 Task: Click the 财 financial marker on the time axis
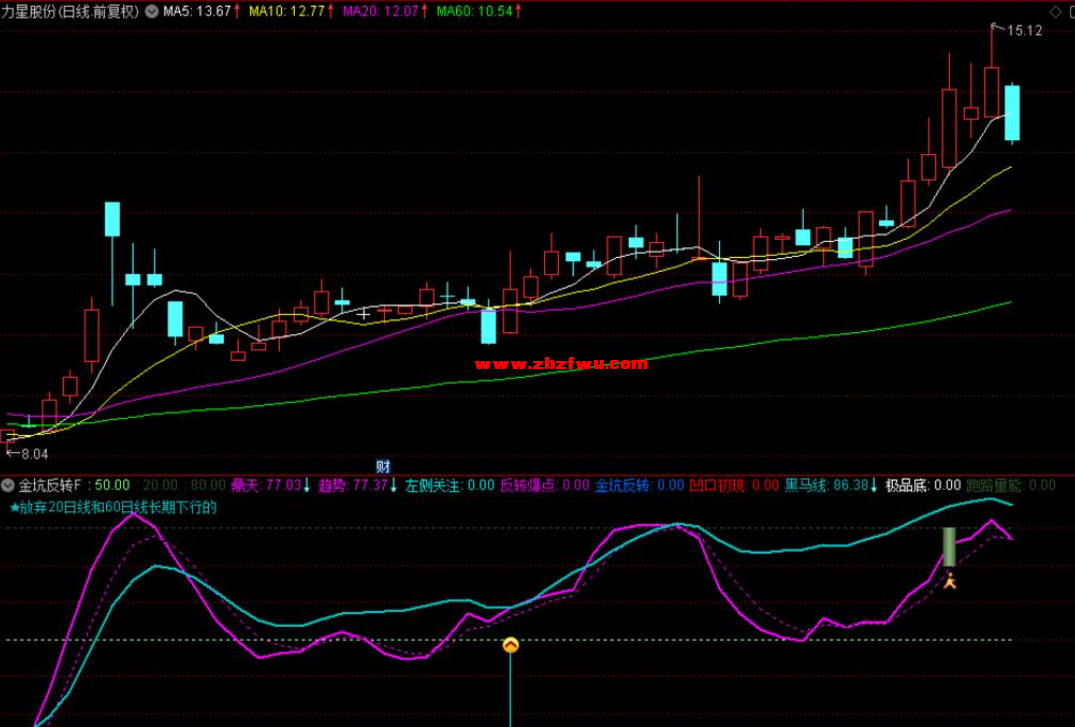pyautogui.click(x=383, y=467)
